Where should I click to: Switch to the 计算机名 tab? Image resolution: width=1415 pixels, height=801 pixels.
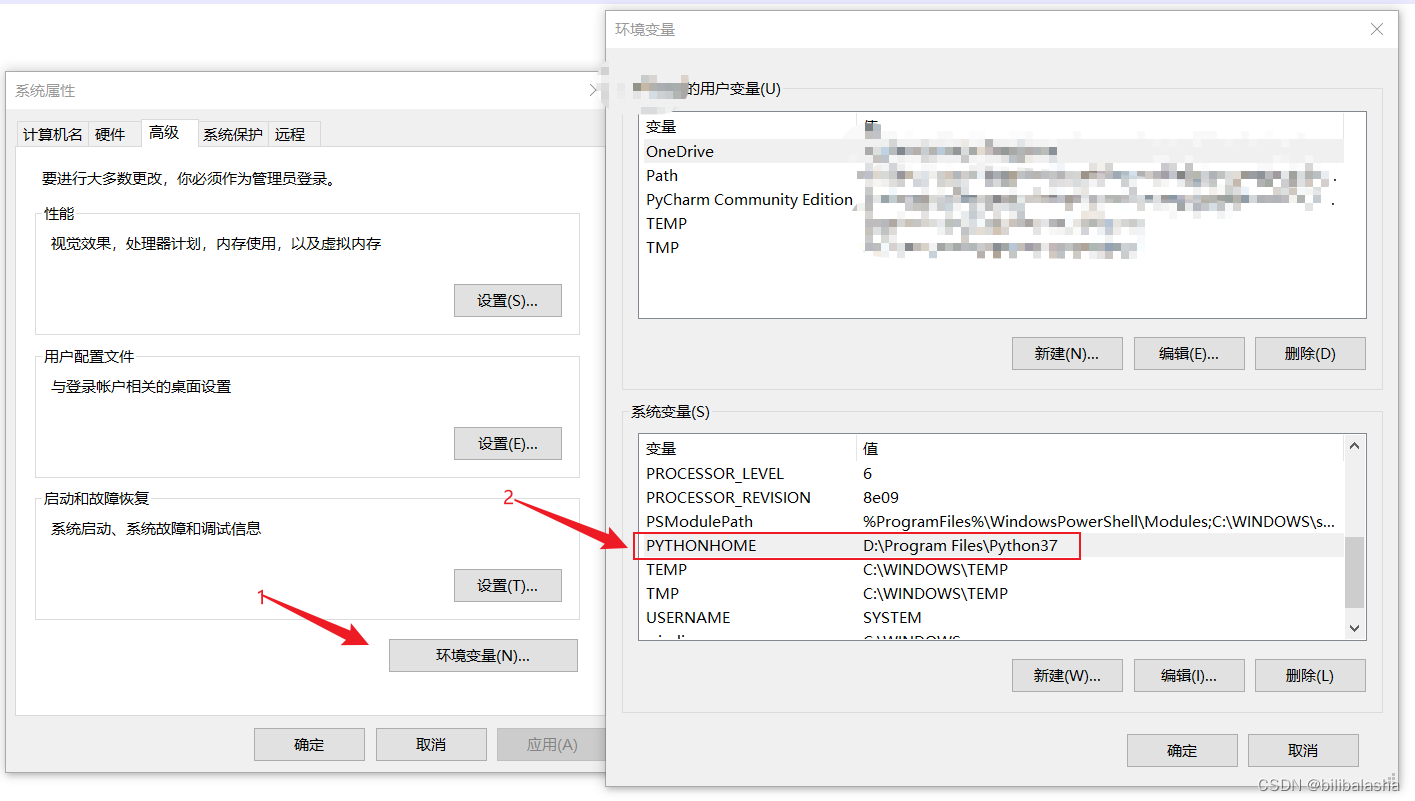53,134
